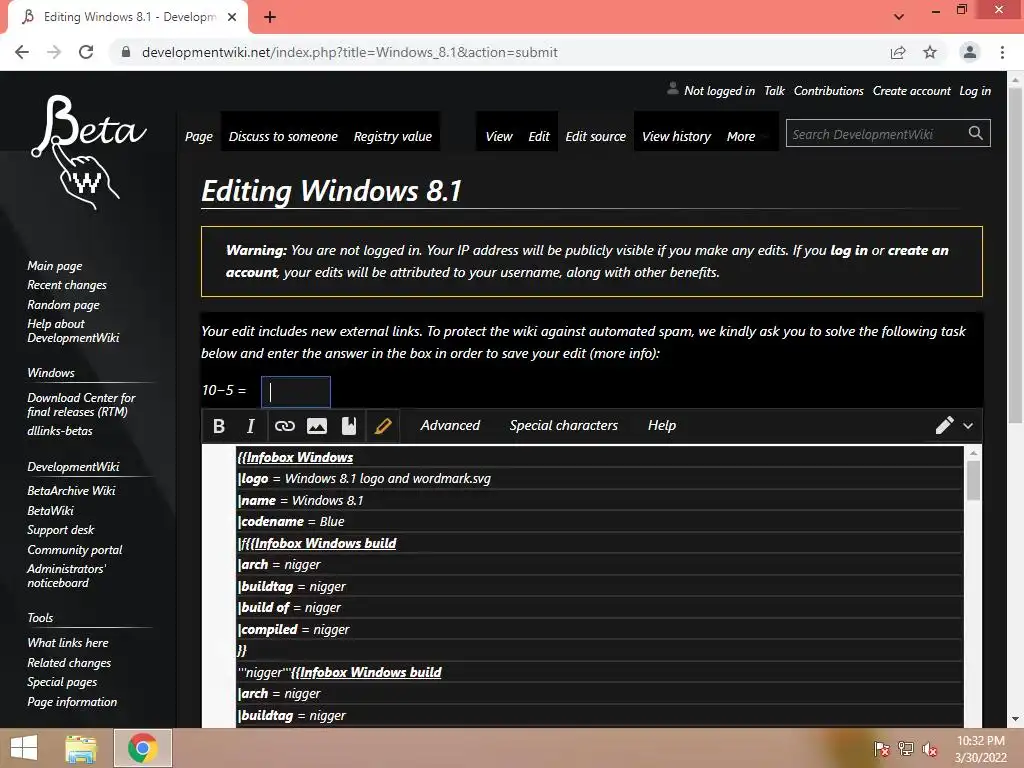This screenshot has width=1024, height=768.
Task: Toggle bold formatting in editor toolbar
Action: [x=219, y=426]
